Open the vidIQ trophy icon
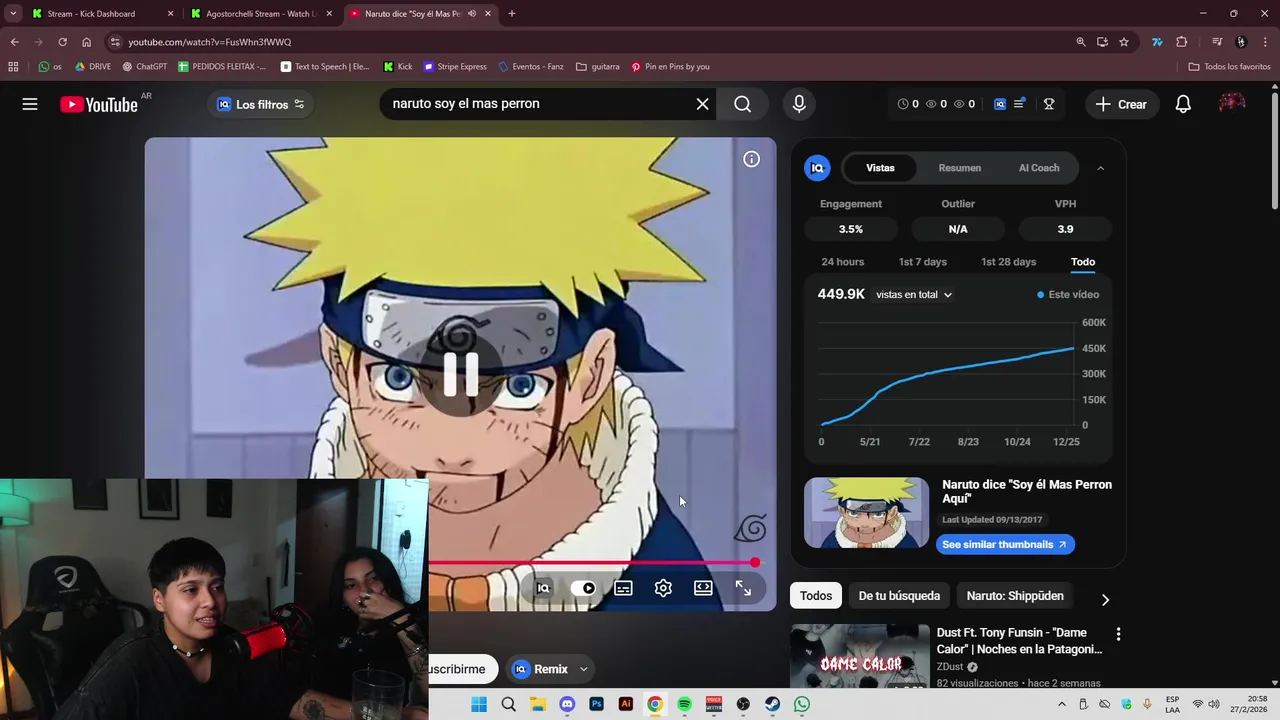Screen dimensions: 1280x720 1049,104
